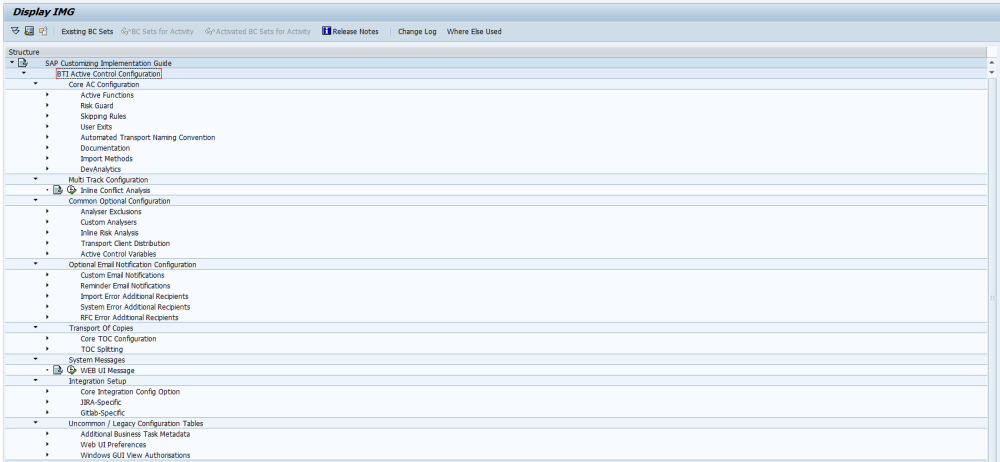Select Inline Conflict Analysis tree entry

tap(115, 190)
